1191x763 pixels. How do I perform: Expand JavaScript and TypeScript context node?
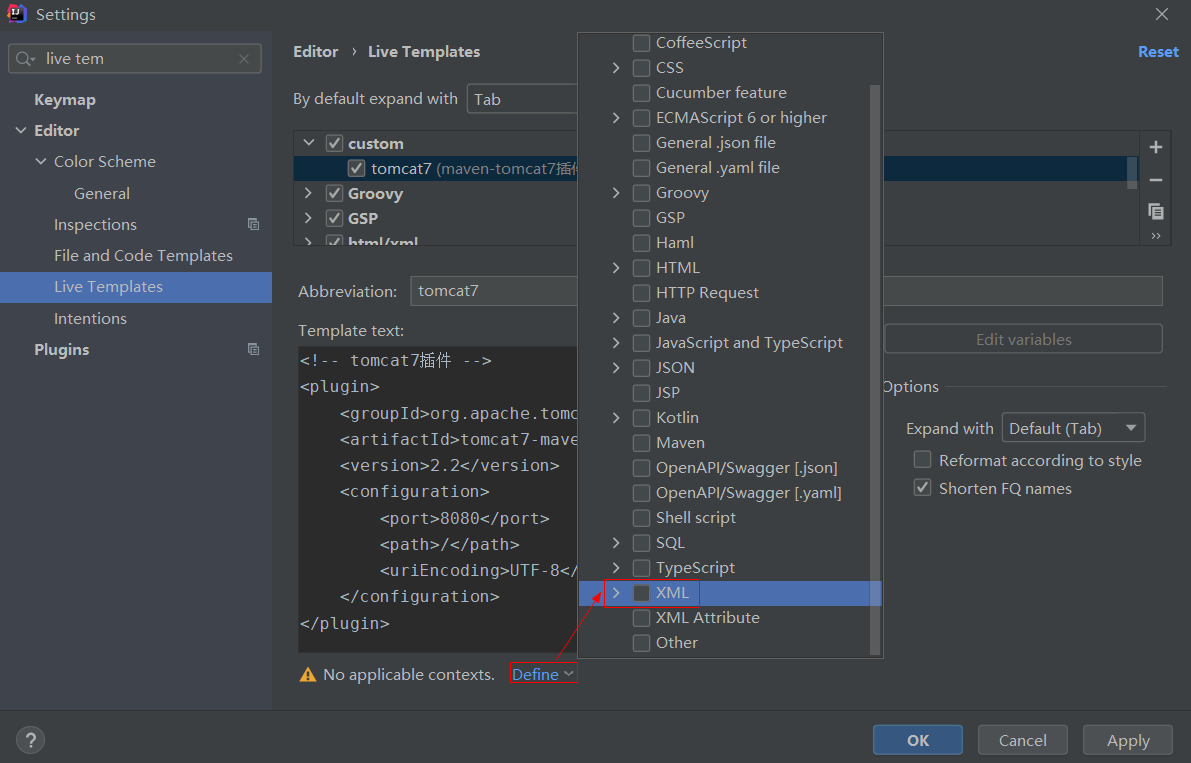pyautogui.click(x=616, y=342)
